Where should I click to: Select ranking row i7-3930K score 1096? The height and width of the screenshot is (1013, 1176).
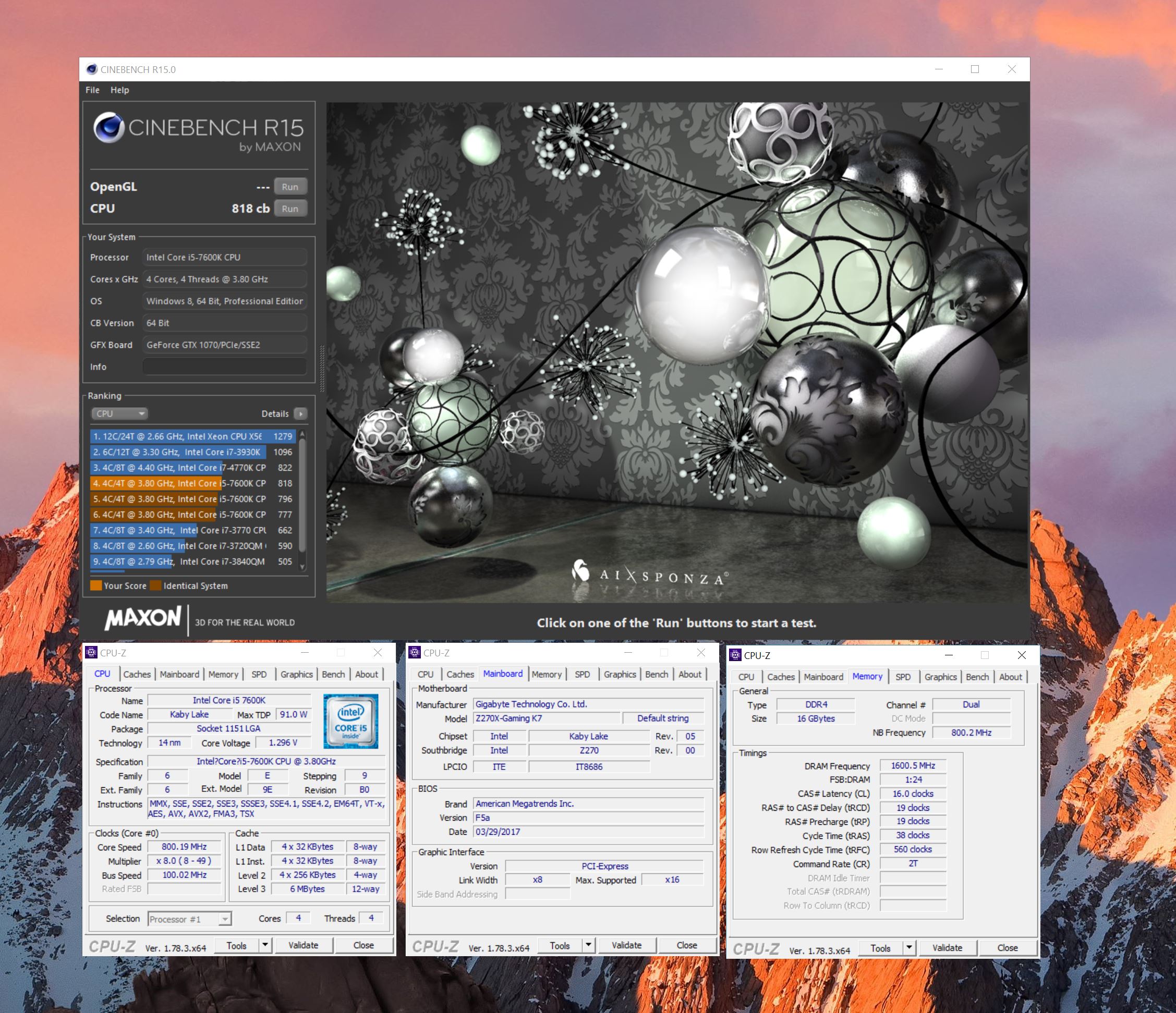coord(193,453)
